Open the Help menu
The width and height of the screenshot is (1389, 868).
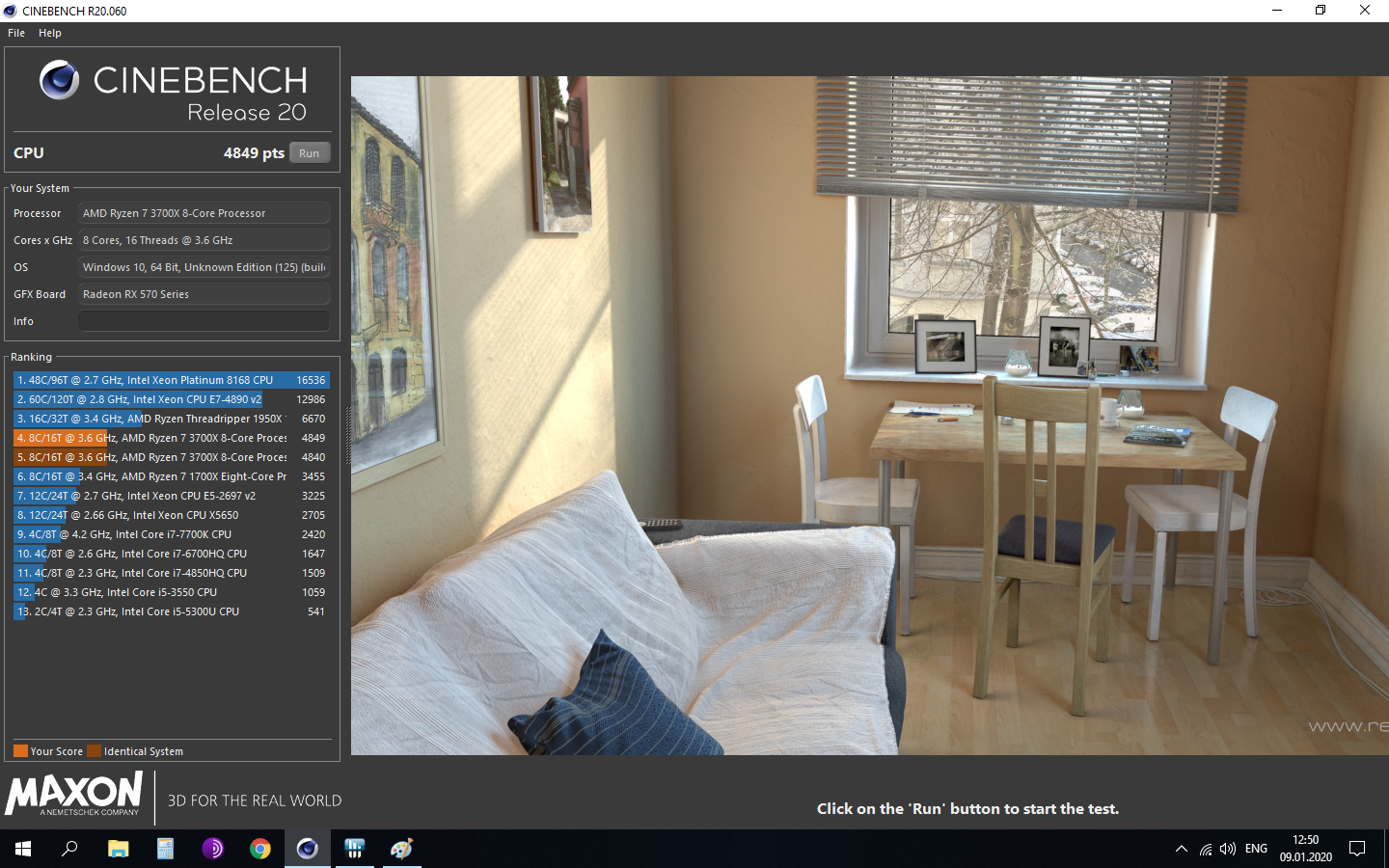[50, 33]
